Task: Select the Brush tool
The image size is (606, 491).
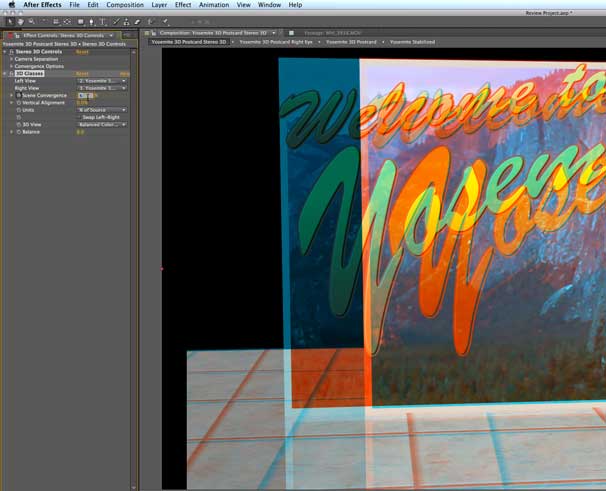Action: 116,22
